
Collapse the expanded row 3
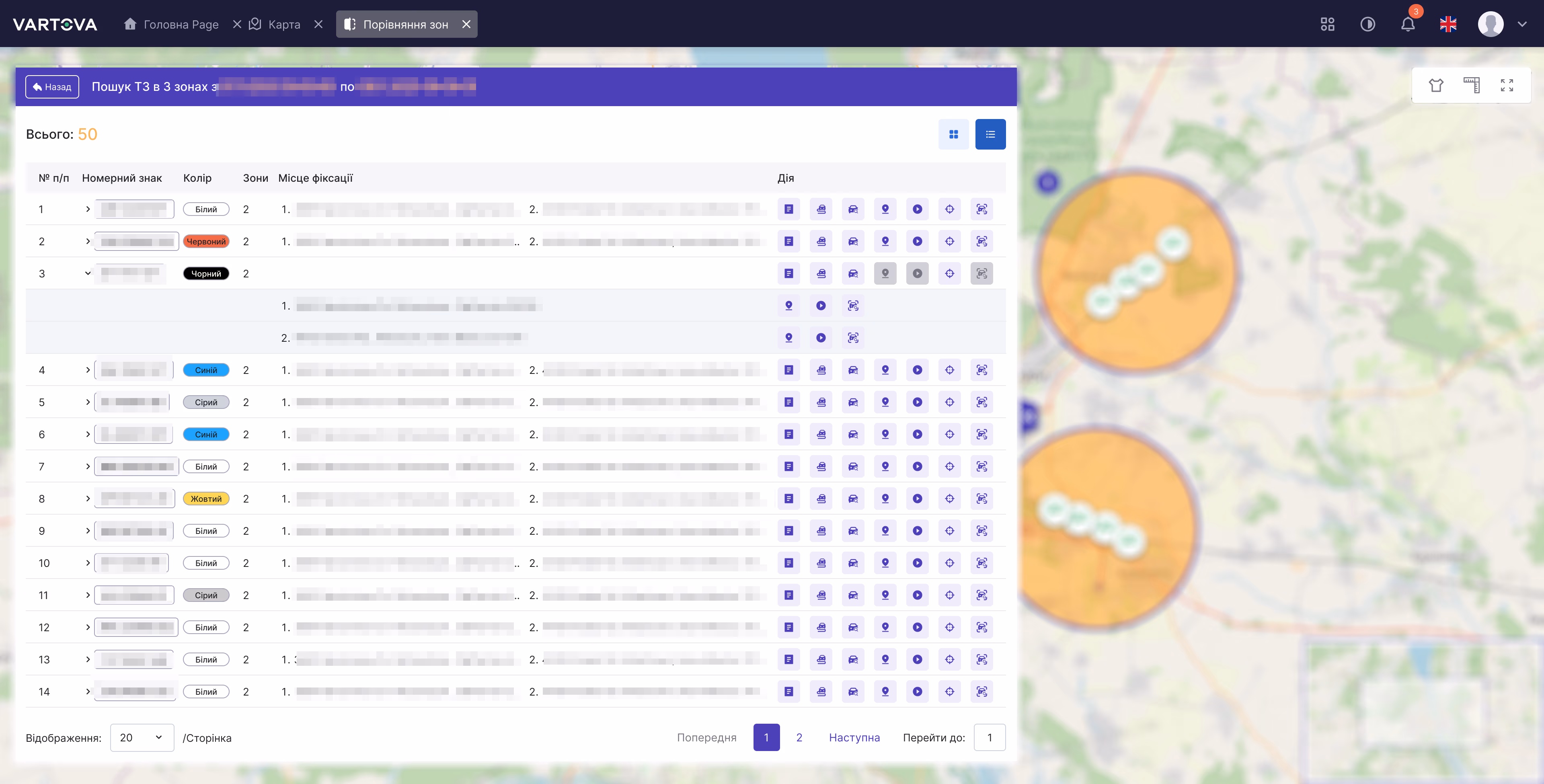(88, 273)
